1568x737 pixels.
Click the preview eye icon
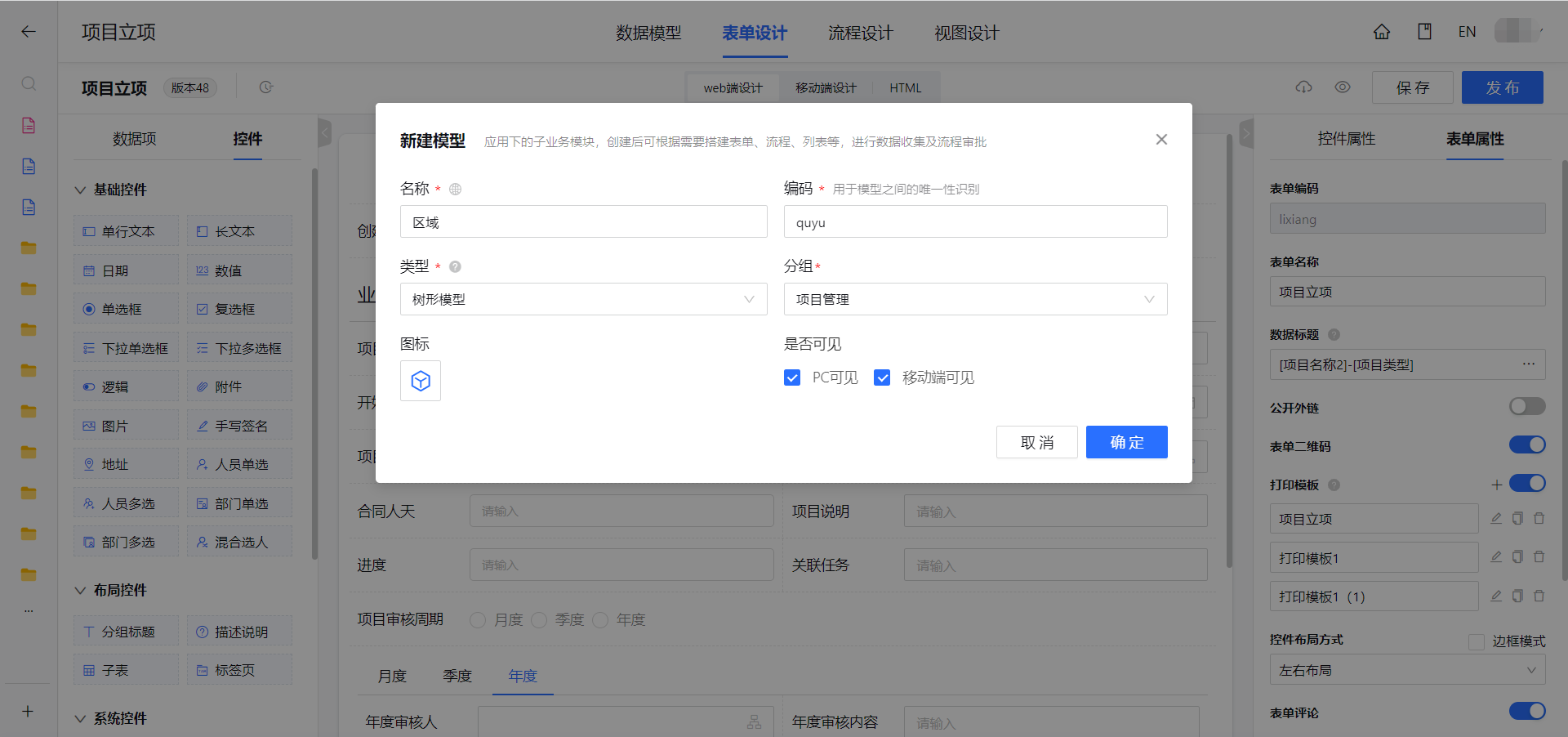pos(1343,87)
